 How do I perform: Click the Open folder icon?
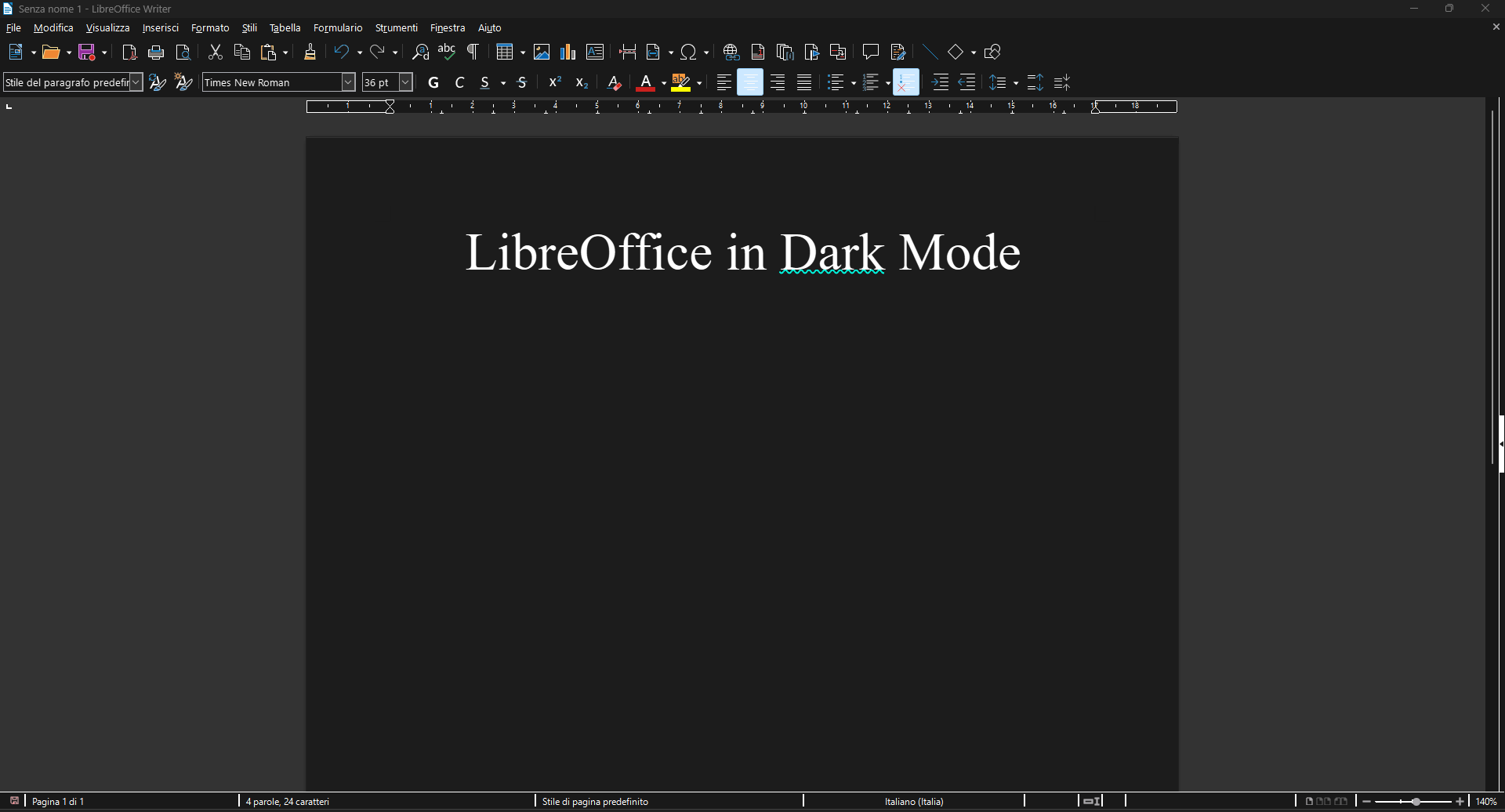[52, 53]
